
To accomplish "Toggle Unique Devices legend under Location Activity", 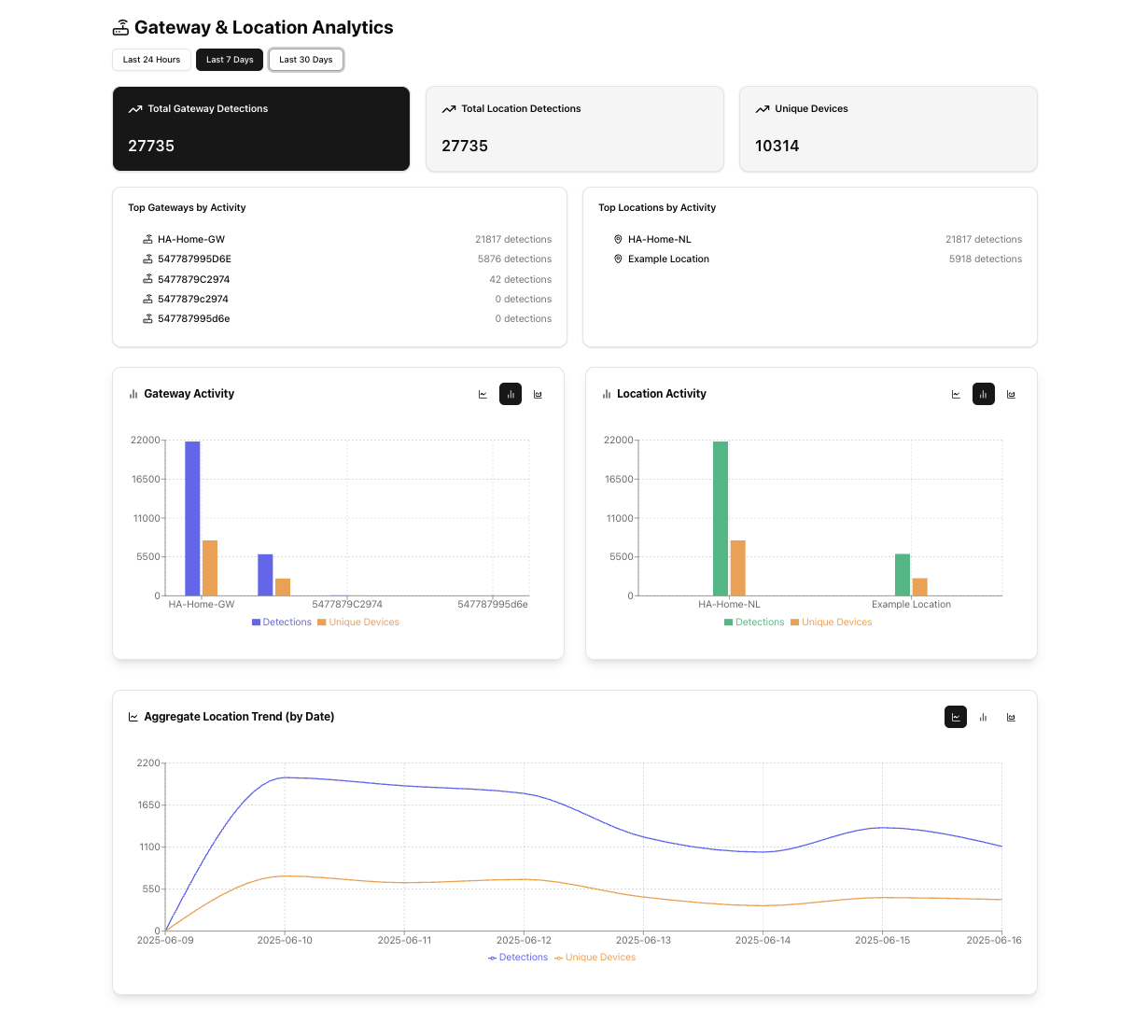I will (831, 622).
